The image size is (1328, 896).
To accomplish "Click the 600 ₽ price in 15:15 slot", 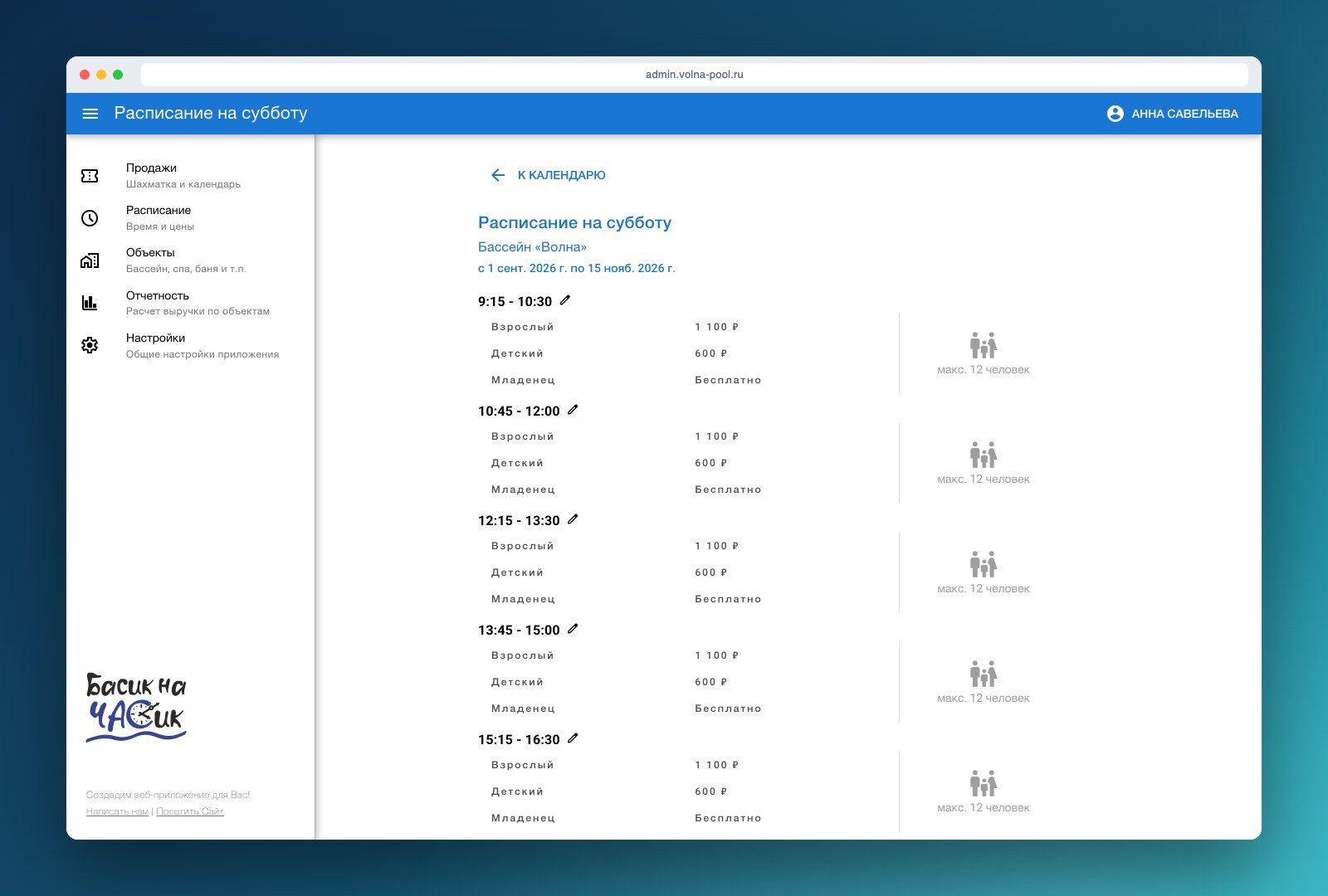I will coord(711,791).
